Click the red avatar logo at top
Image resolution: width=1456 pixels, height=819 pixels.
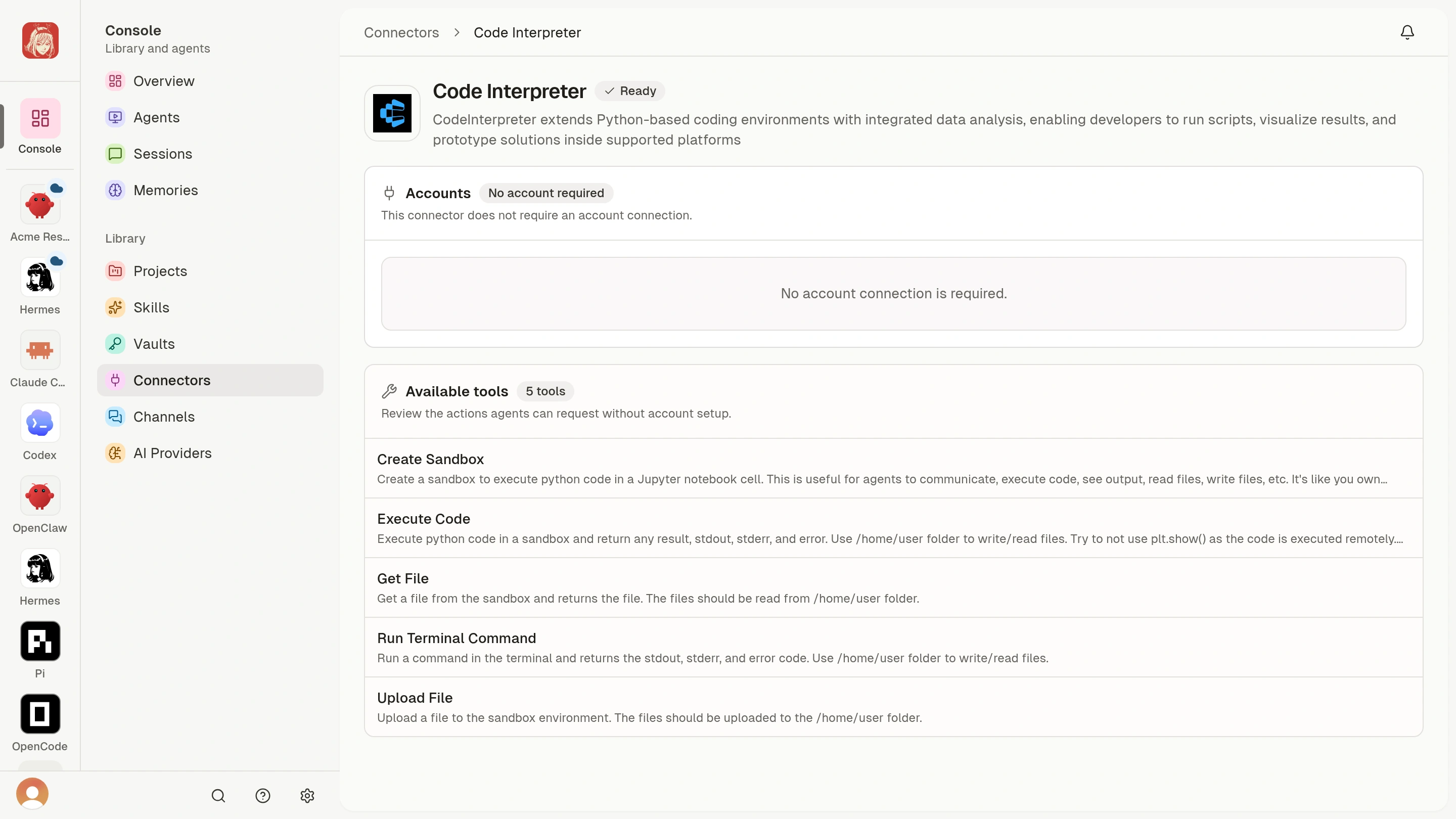coord(40,40)
